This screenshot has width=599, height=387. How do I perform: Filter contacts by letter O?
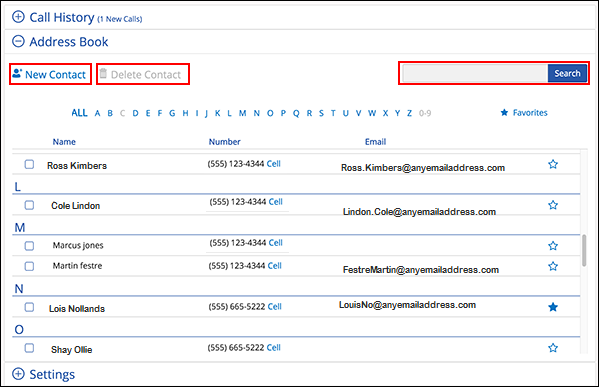click(x=270, y=113)
